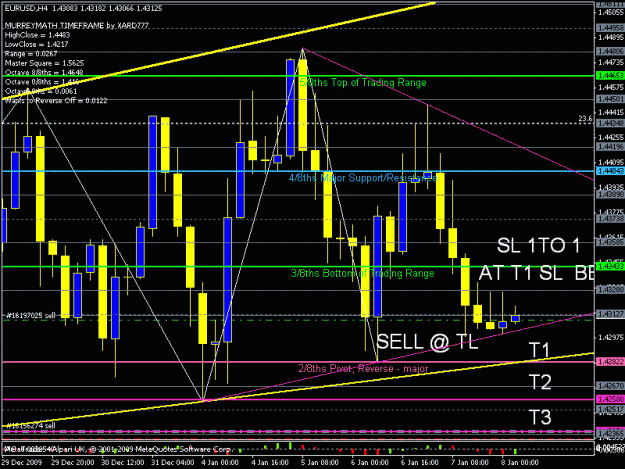Viewport: 625px width, 469px height.
Task: Click the 2/8ths Pivot, Reverse - major label
Action: pyautogui.click(x=363, y=369)
